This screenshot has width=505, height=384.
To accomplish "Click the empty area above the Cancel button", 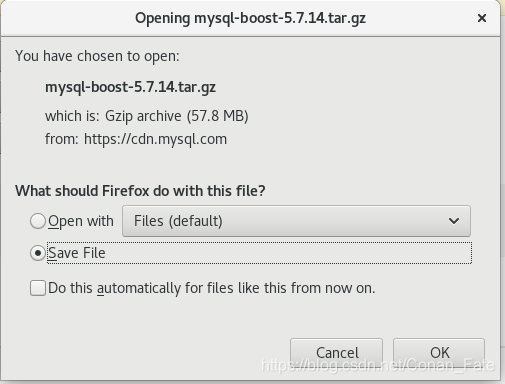I will [336, 320].
